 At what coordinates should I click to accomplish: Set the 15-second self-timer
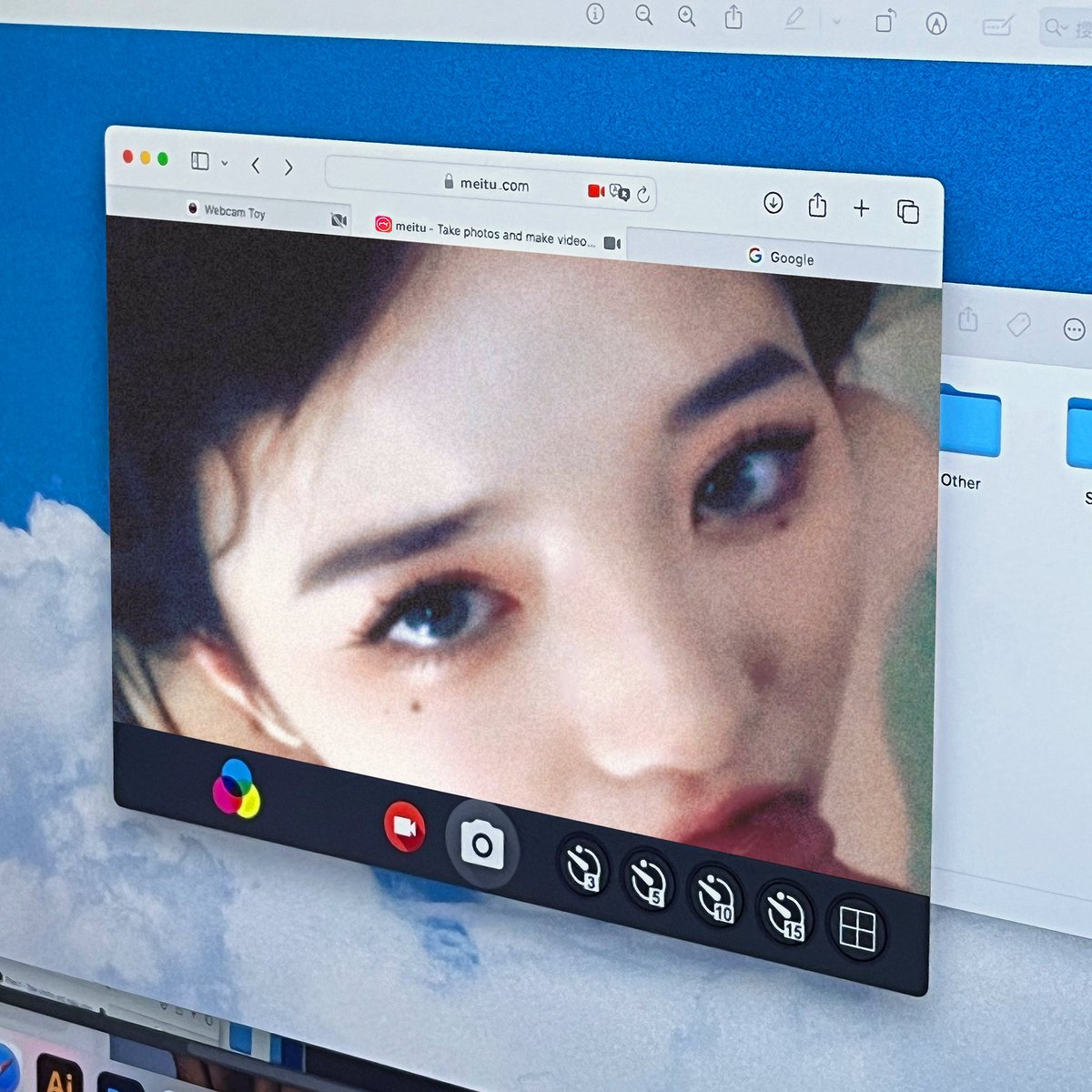point(784,914)
